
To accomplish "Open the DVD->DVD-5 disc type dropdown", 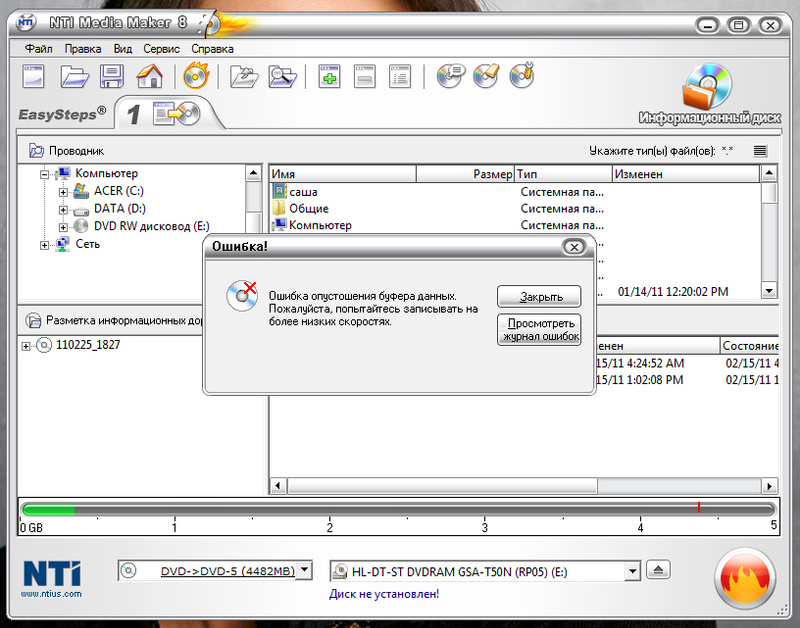I will pyautogui.click(x=304, y=570).
